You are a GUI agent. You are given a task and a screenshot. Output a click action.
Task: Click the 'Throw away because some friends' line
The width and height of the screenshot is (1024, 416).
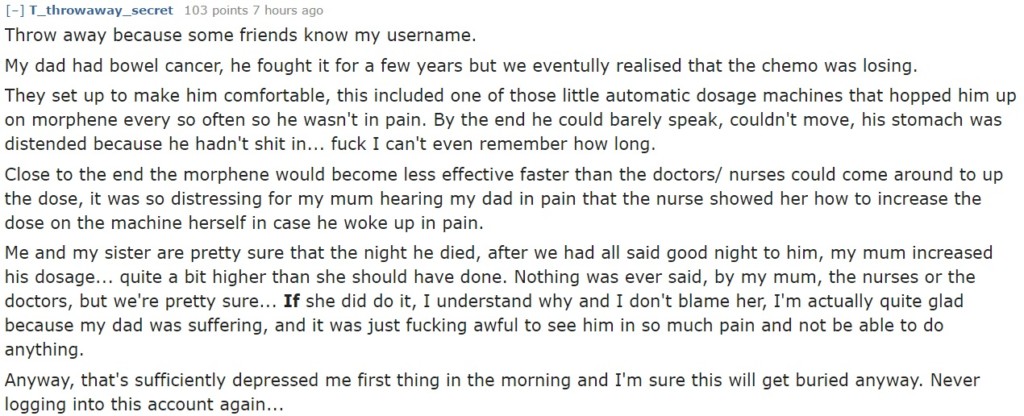click(x=240, y=35)
